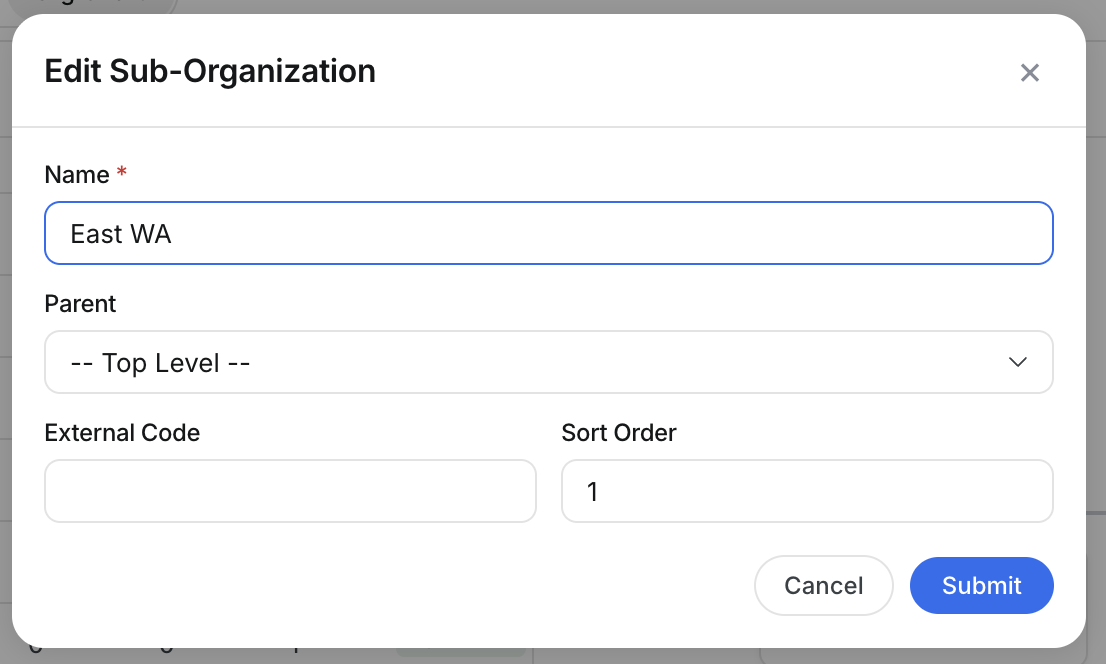Click the required asterisk beside Name
This screenshot has width=1106, height=664.
click(x=120, y=172)
